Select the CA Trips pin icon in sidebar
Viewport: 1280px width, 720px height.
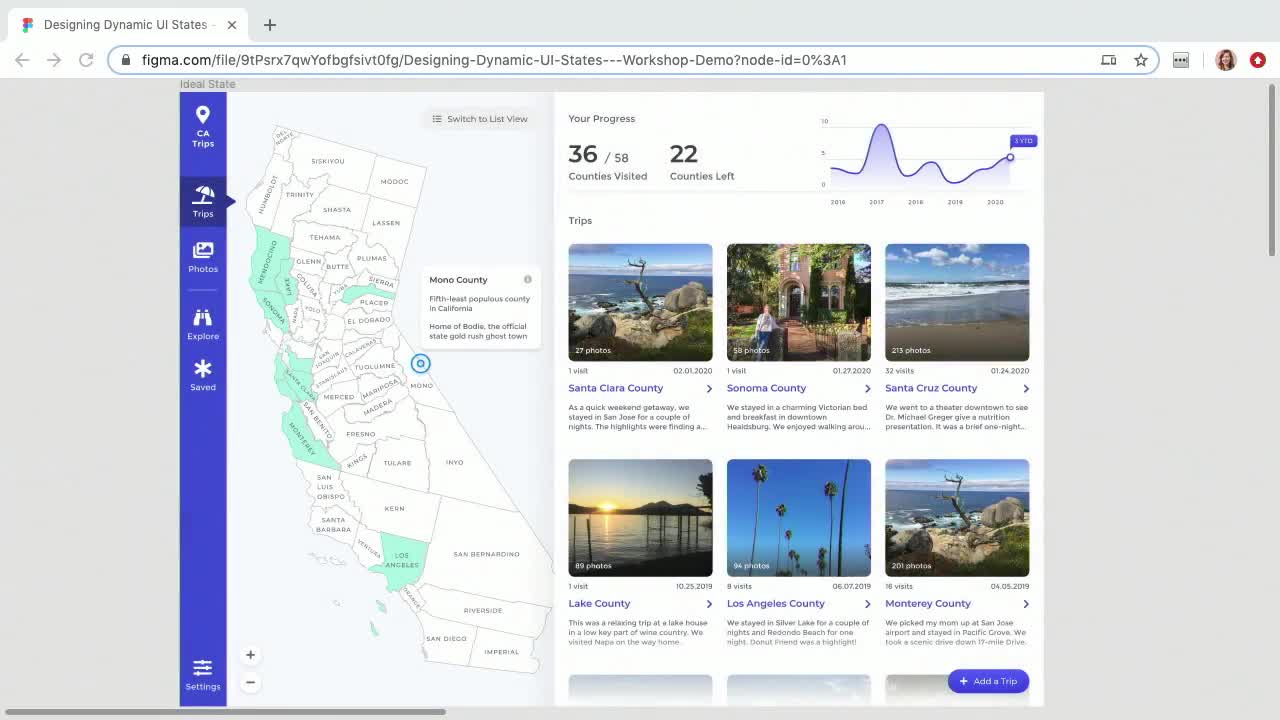[203, 116]
